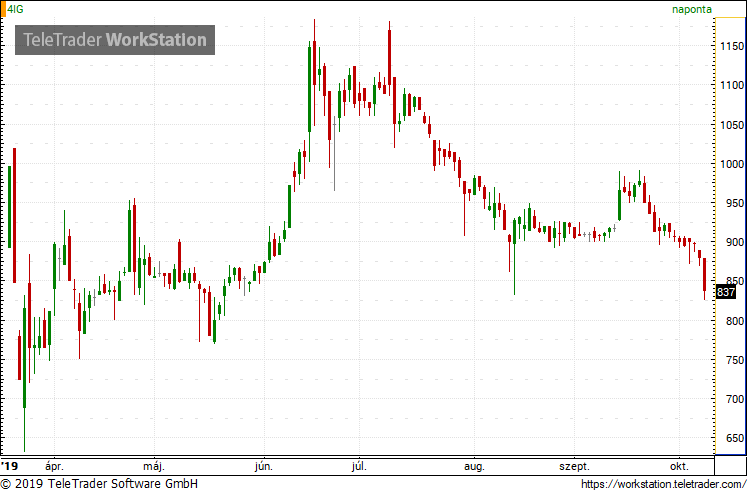Click the 950 price axis label

pyautogui.click(x=735, y=203)
